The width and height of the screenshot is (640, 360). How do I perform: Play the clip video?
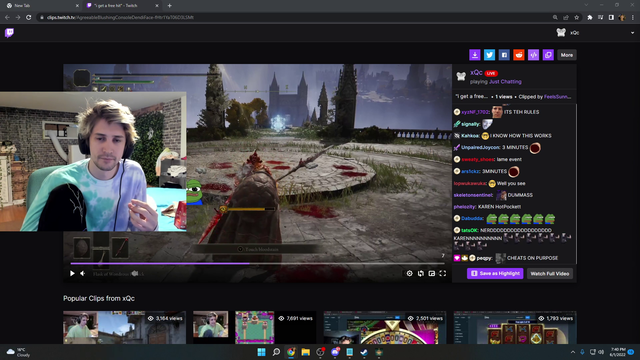[x=72, y=273]
